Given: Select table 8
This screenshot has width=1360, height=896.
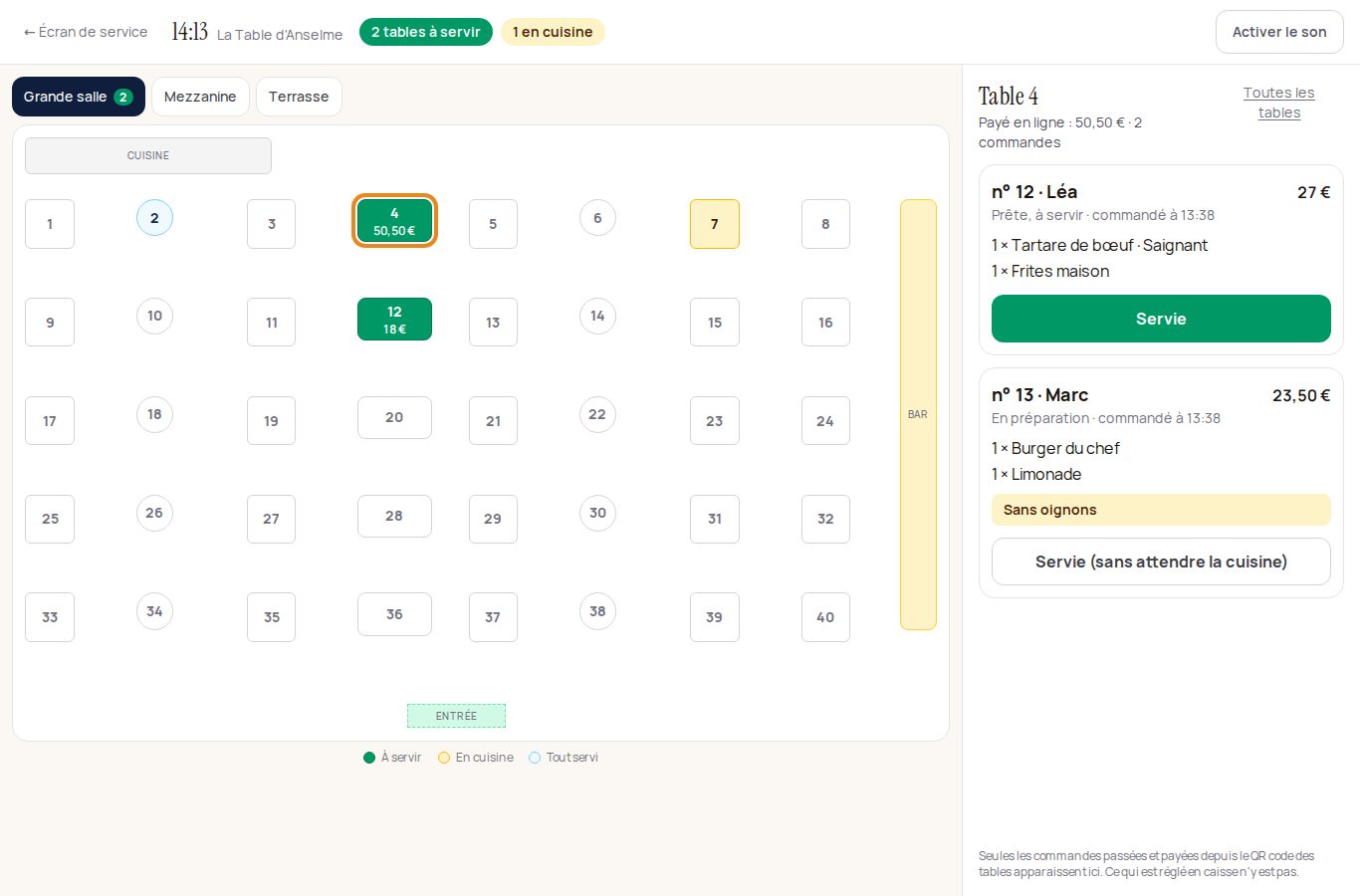Looking at the screenshot, I should [x=825, y=224].
